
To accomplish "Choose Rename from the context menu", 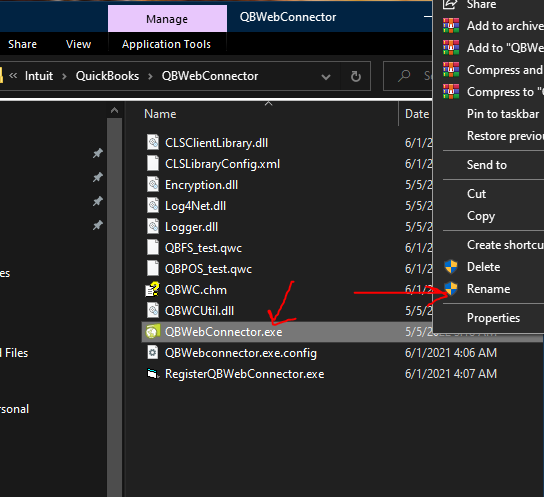I will click(x=488, y=289).
